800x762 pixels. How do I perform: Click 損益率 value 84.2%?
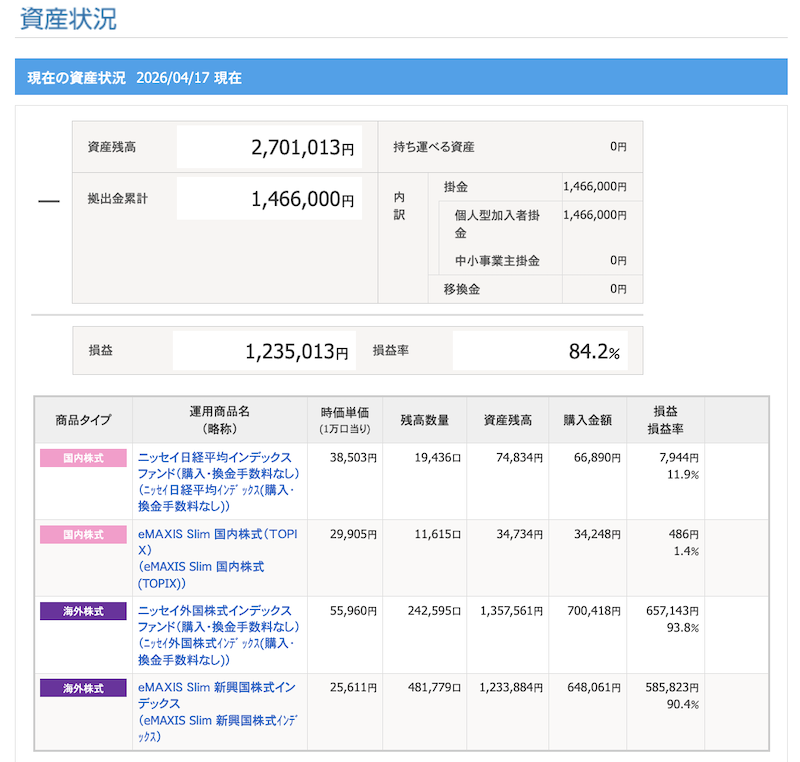[x=594, y=351]
